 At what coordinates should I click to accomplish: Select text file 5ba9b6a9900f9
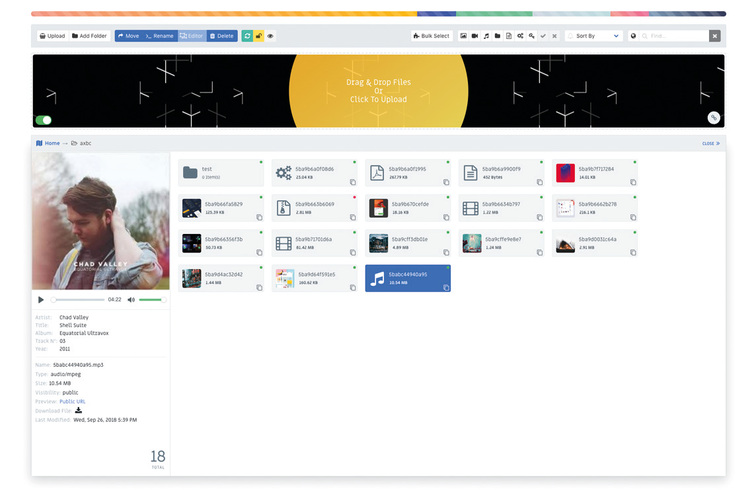click(501, 173)
